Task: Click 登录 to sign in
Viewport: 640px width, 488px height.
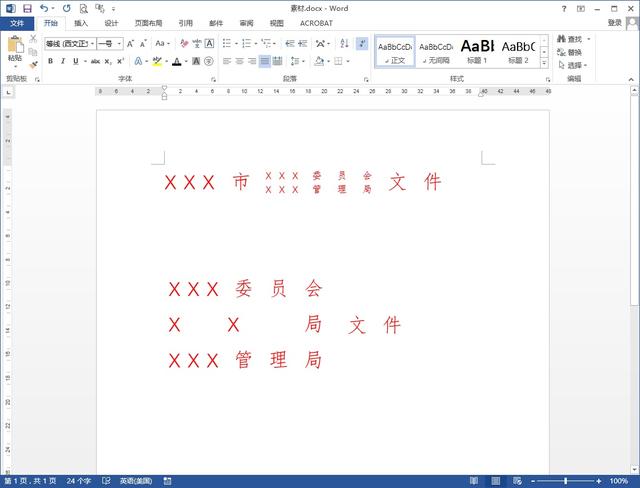Action: (615, 22)
